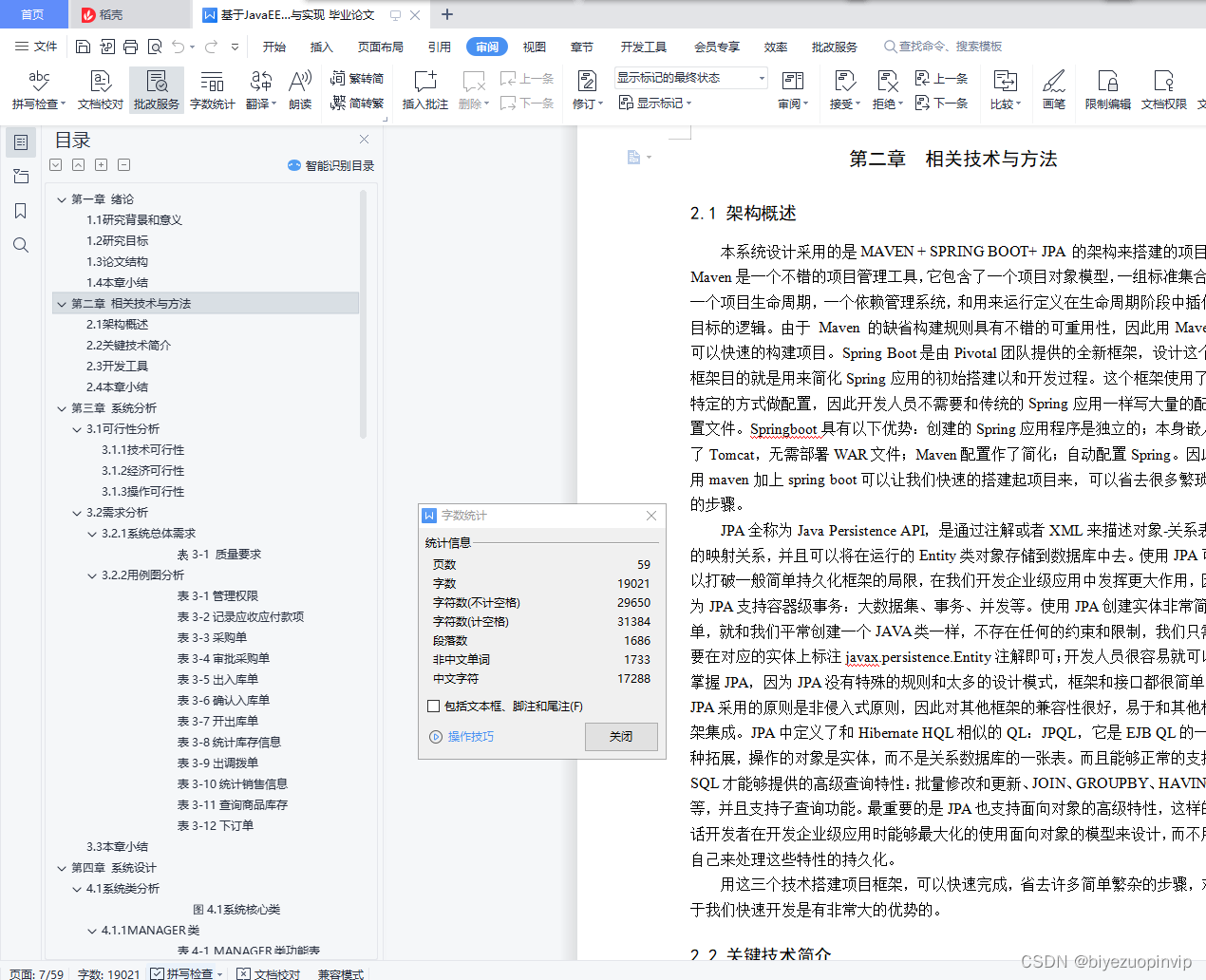The image size is (1206, 980).
Task: Open the 限制编辑 restrict editing panel
Action: click(1107, 89)
